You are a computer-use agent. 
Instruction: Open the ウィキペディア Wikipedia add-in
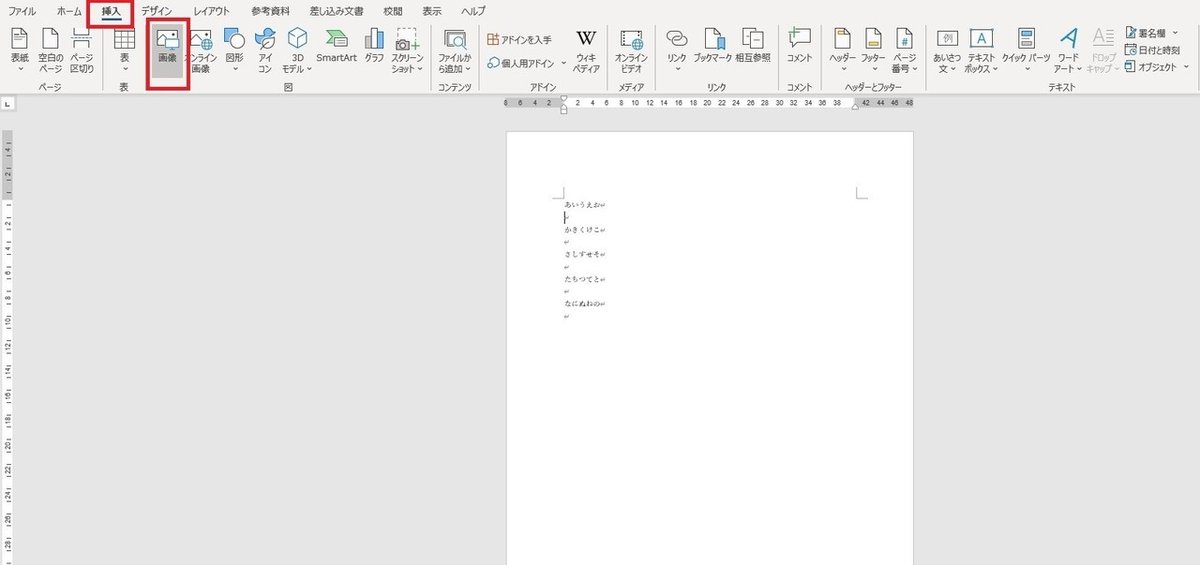[x=586, y=50]
